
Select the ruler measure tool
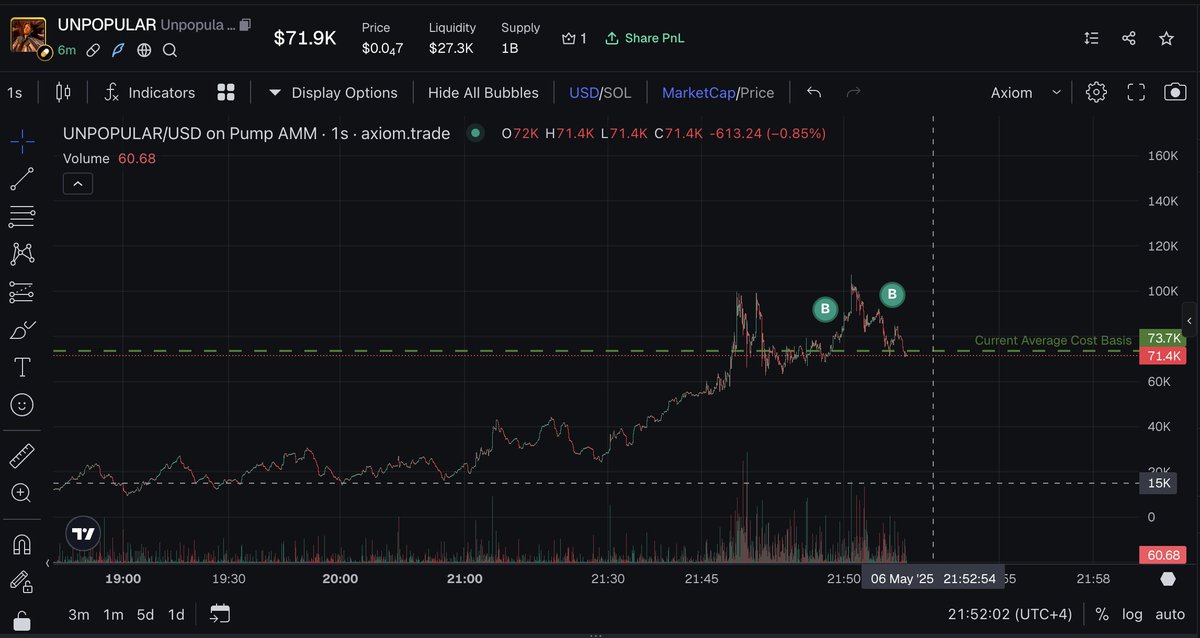point(22,457)
